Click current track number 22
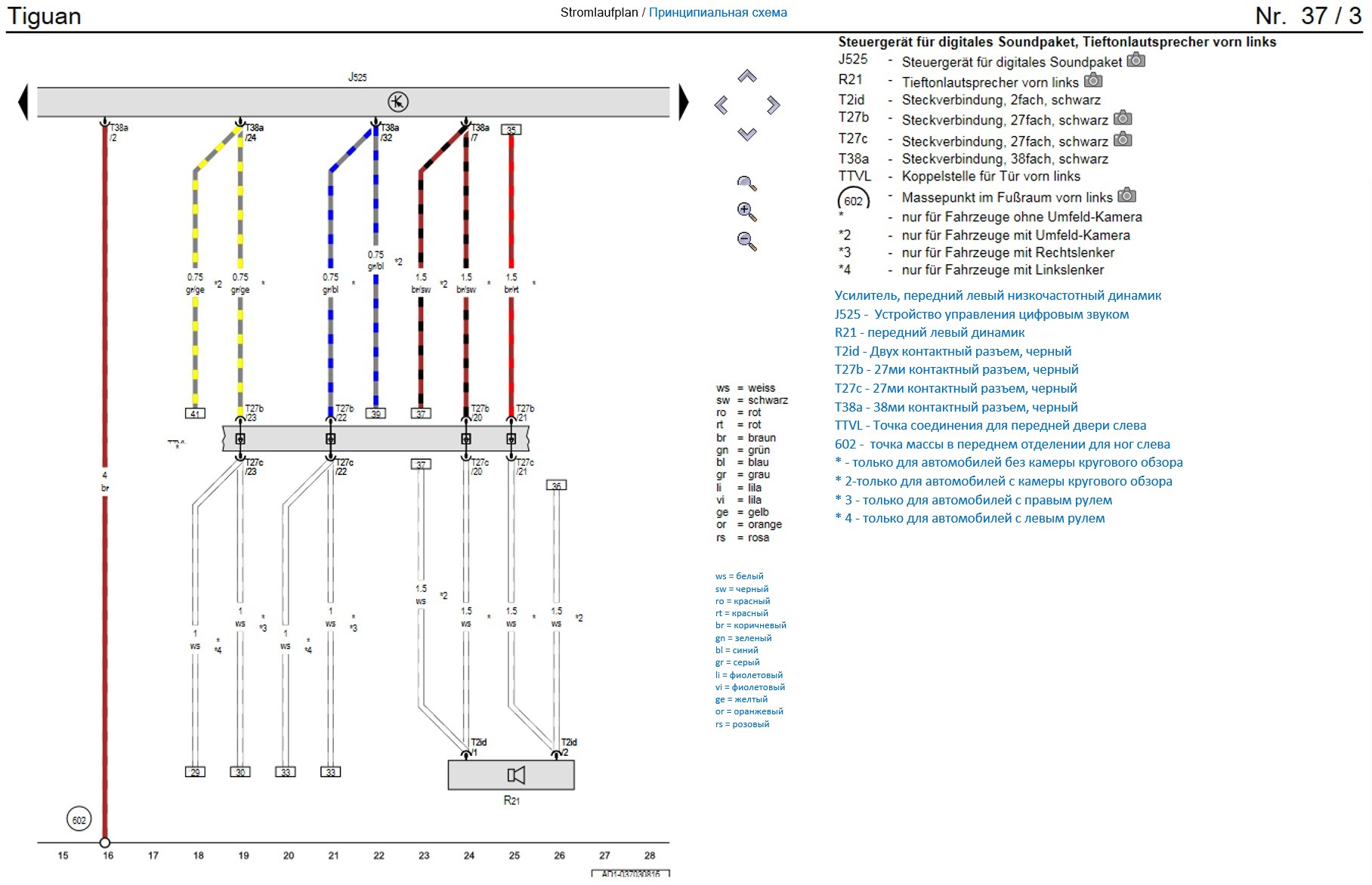 pos(379,856)
